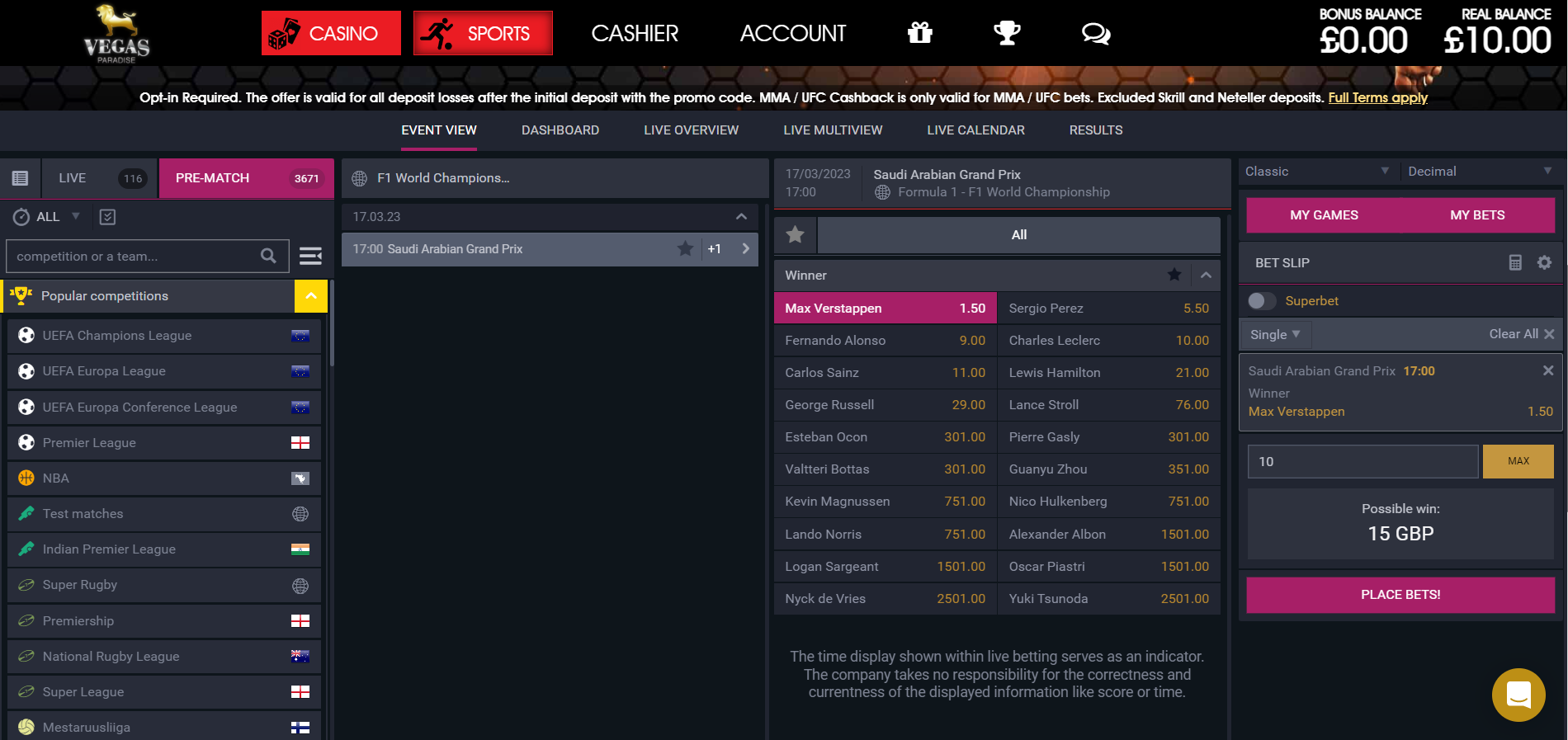Open MY BETS

point(1477,215)
